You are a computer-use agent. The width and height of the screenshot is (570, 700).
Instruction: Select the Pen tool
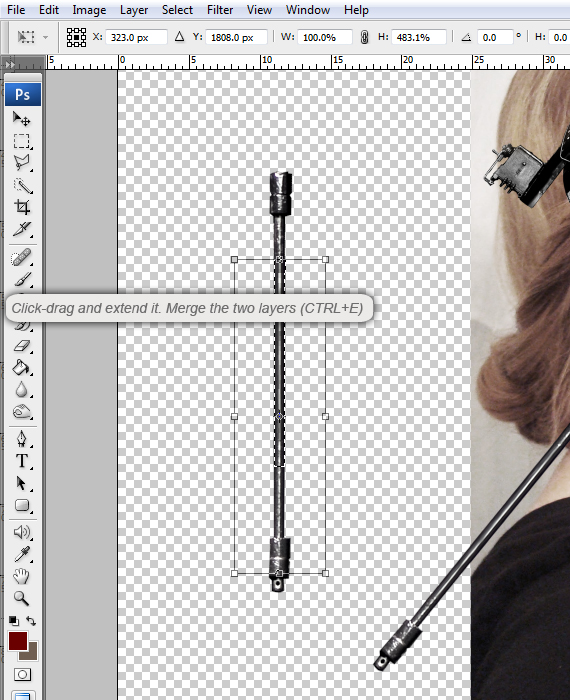(21, 439)
